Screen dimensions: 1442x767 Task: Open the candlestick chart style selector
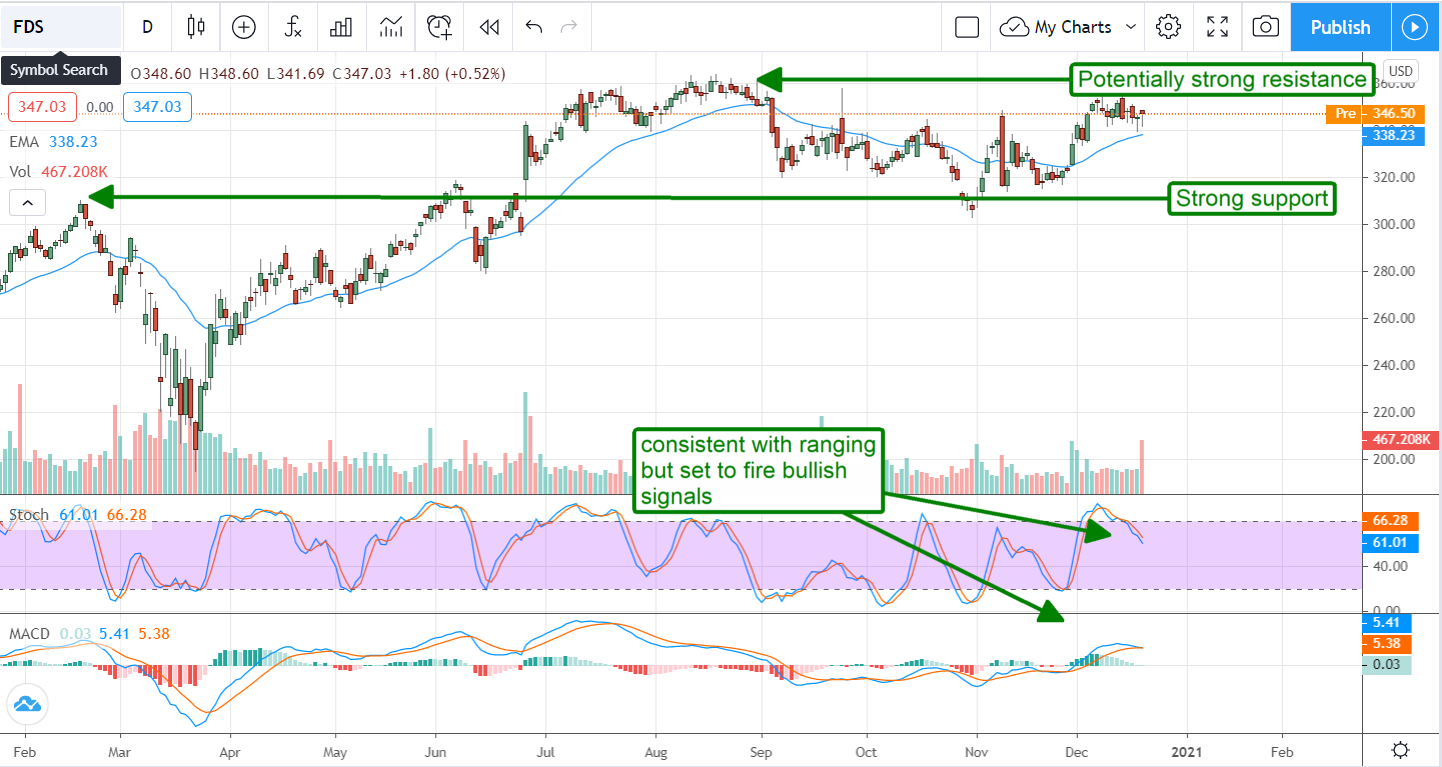click(196, 27)
